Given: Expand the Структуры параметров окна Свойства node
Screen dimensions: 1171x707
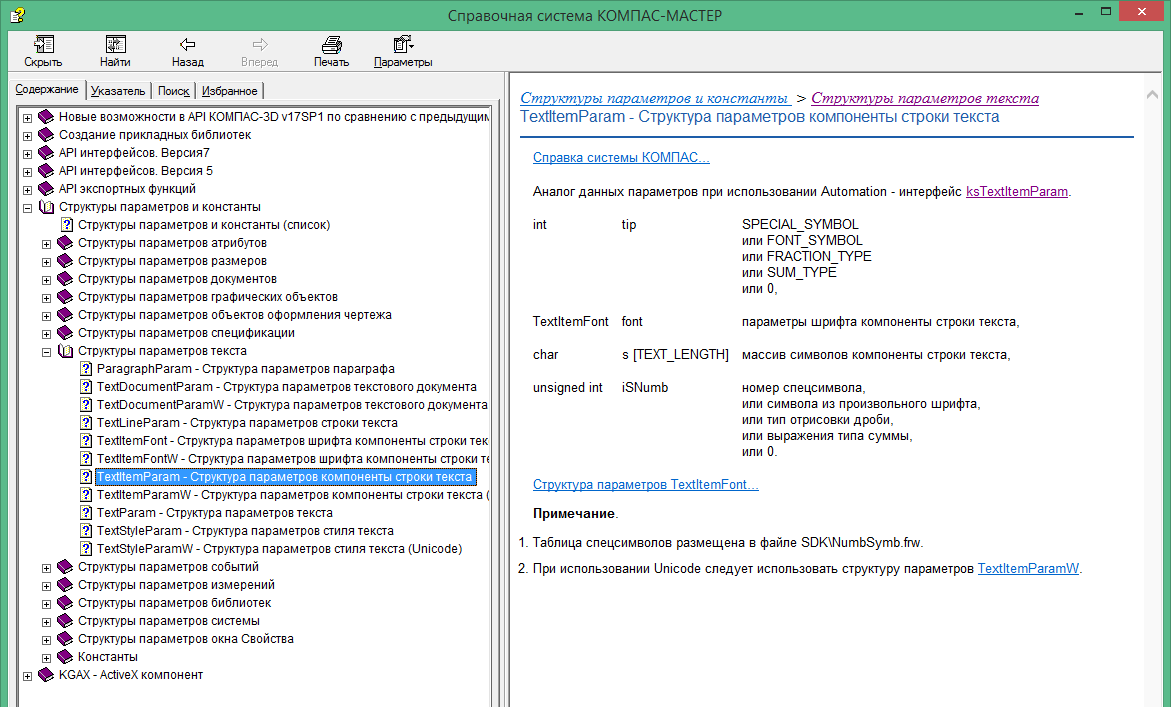Looking at the screenshot, I should (46, 640).
